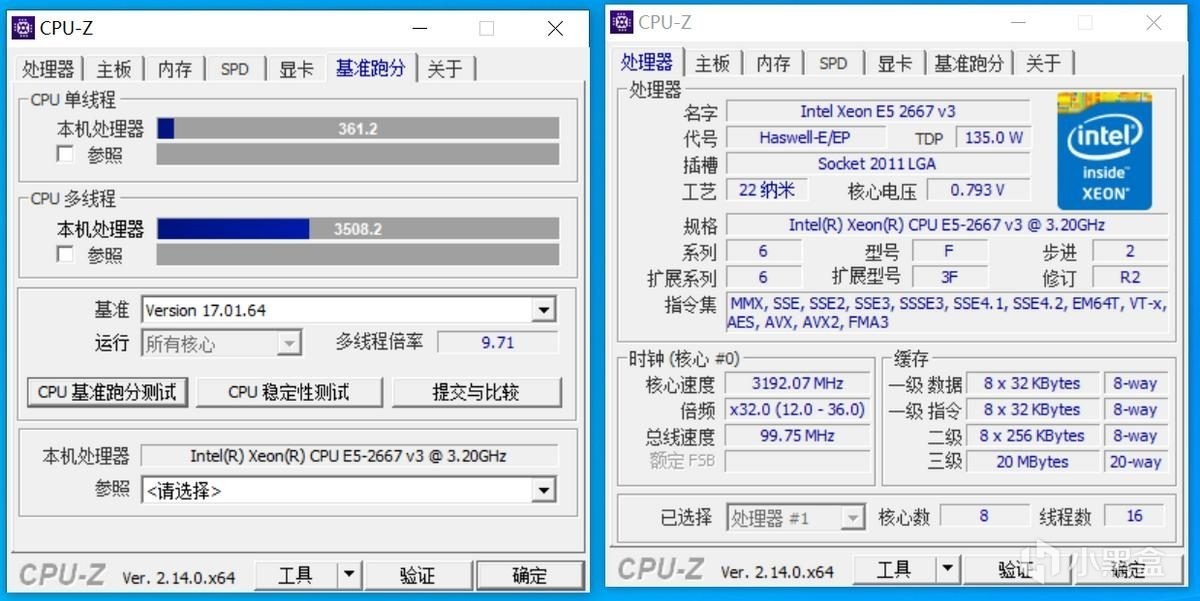The height and width of the screenshot is (601, 1200).
Task: Start CPU 基准跑分测试
Action: click(x=107, y=392)
